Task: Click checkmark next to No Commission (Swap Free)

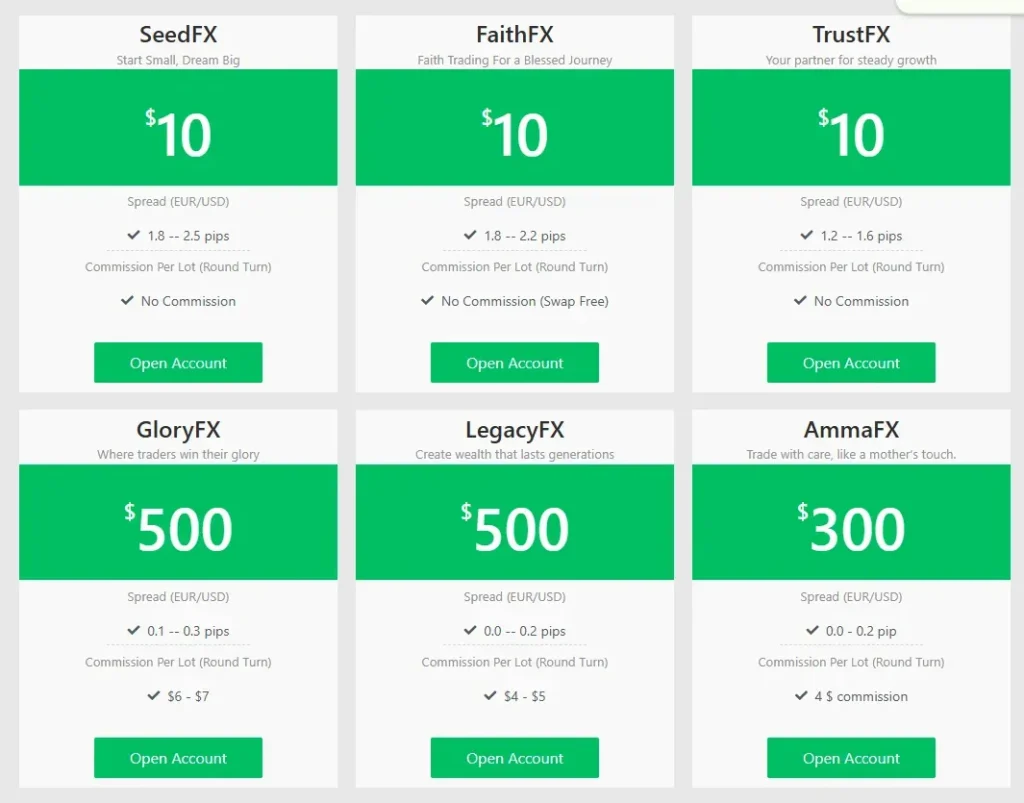Action: pos(427,300)
